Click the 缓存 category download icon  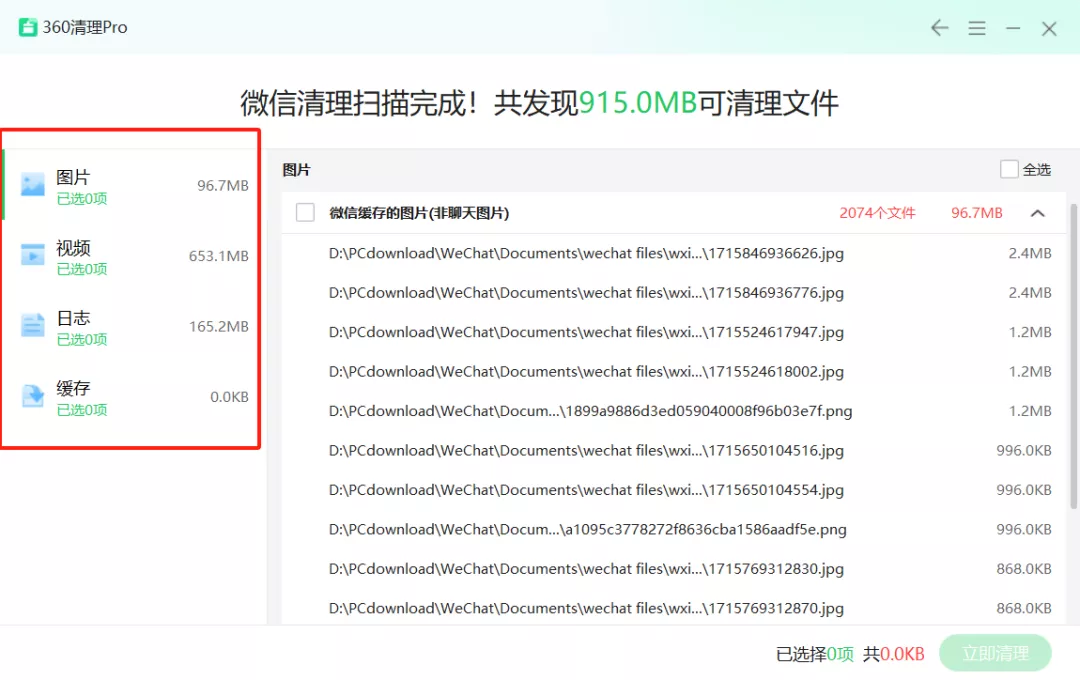(32, 396)
